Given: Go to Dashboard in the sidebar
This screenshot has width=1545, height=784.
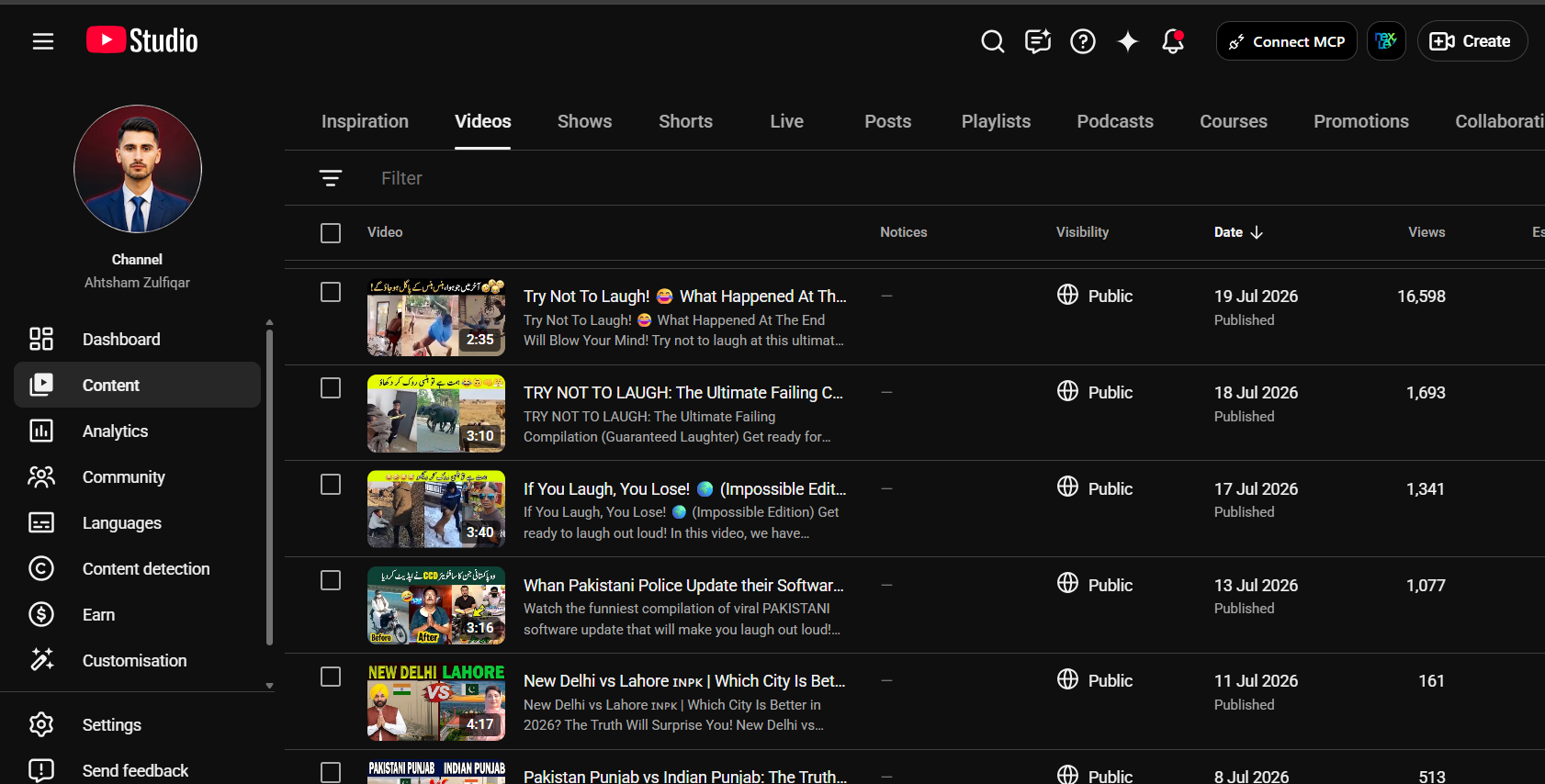Looking at the screenshot, I should (138, 340).
